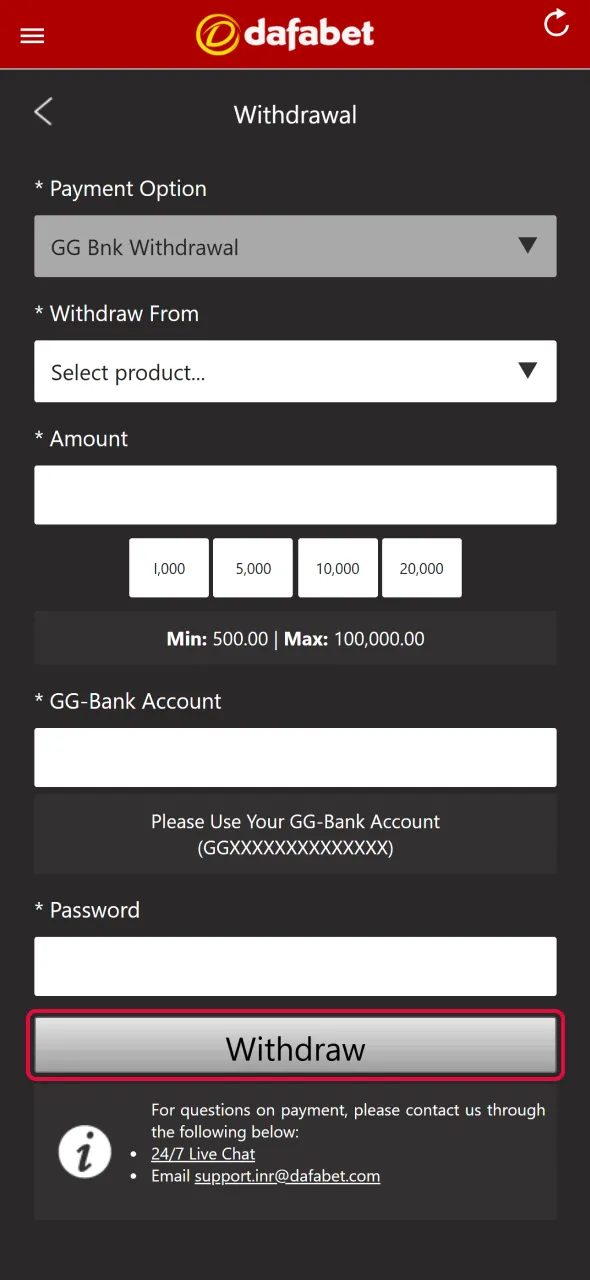The image size is (590, 1280).
Task: Go back using the back arrow
Action: (x=42, y=111)
